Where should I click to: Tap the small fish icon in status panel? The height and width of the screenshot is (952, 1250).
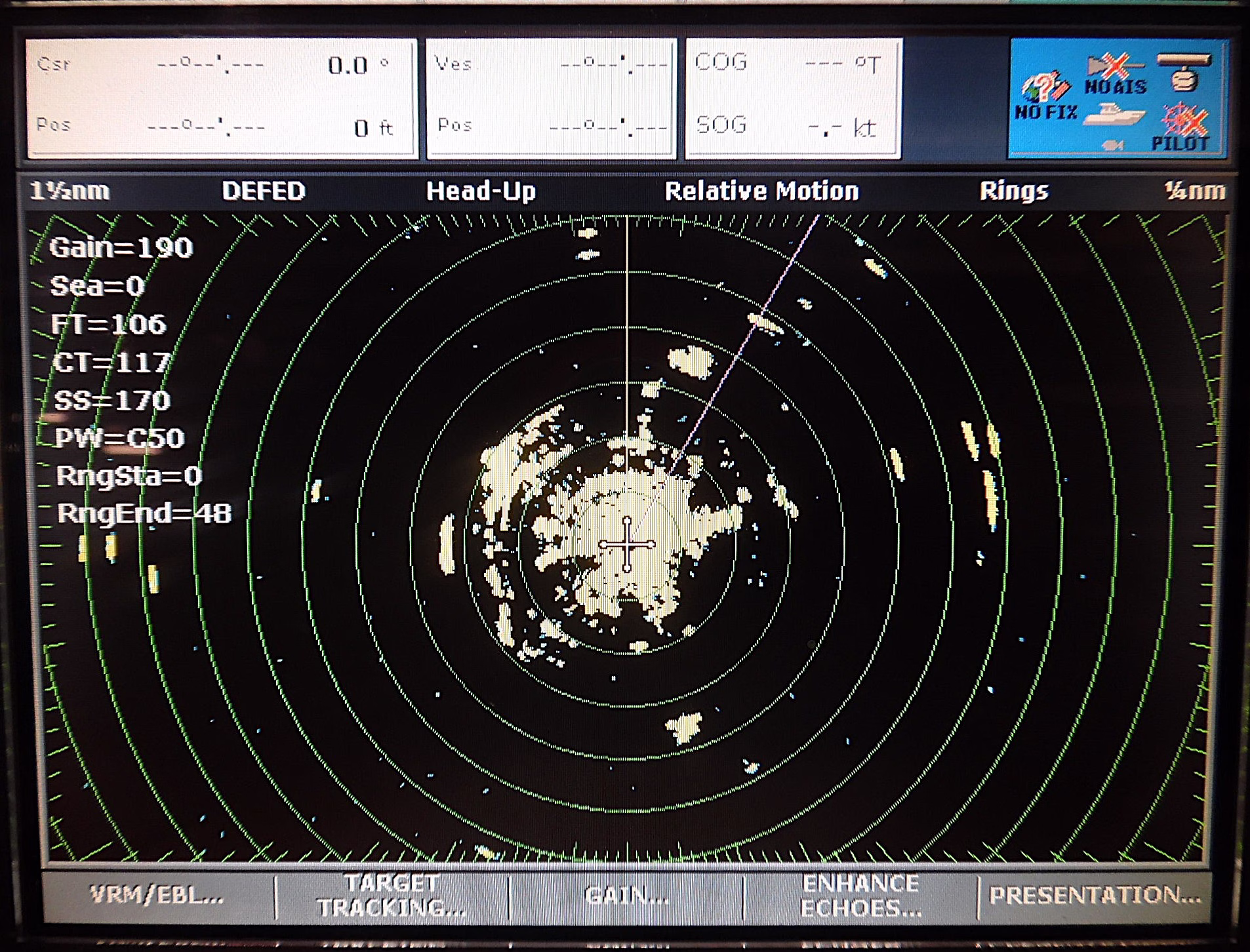pos(1112,145)
